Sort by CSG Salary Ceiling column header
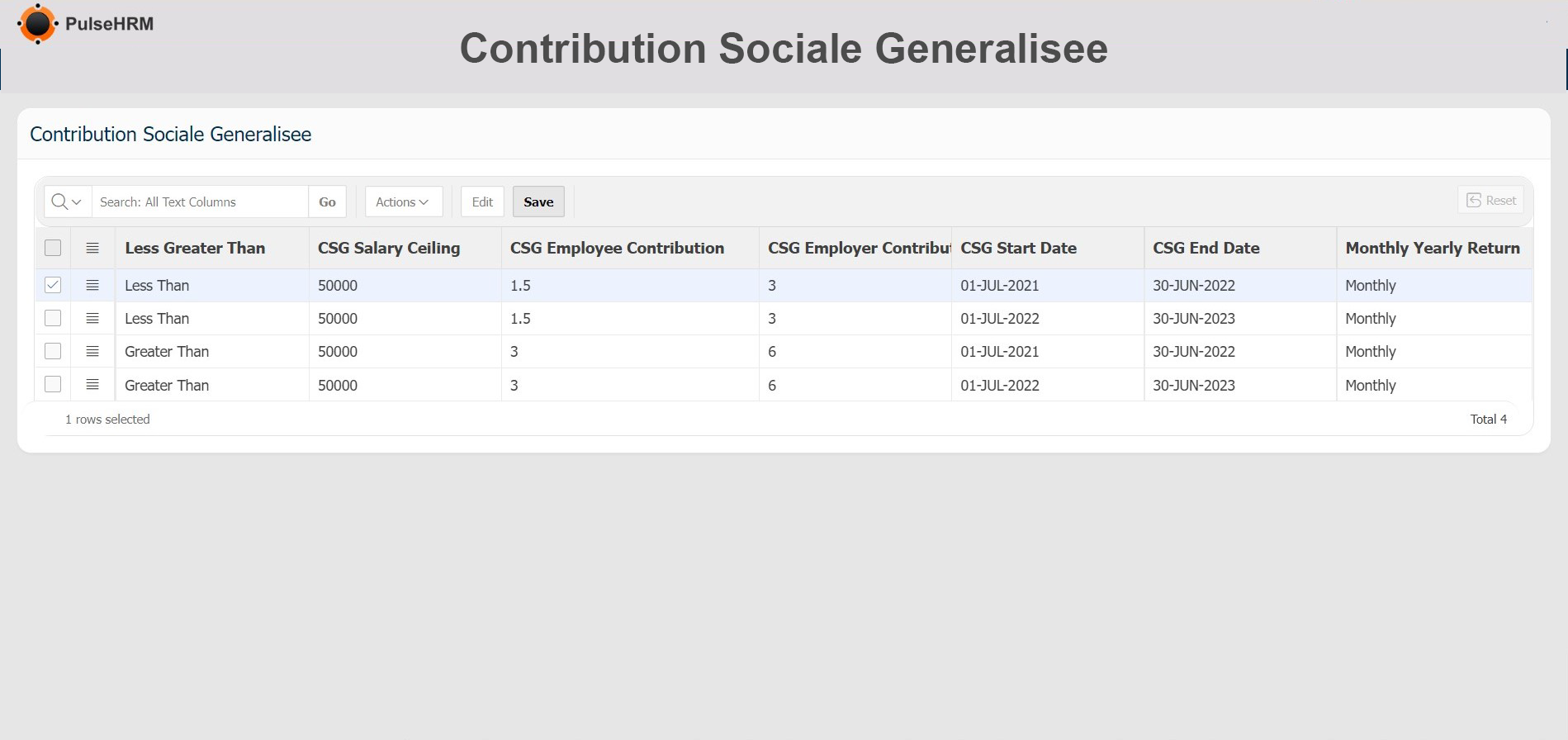Image resolution: width=1568 pixels, height=740 pixels. (389, 249)
